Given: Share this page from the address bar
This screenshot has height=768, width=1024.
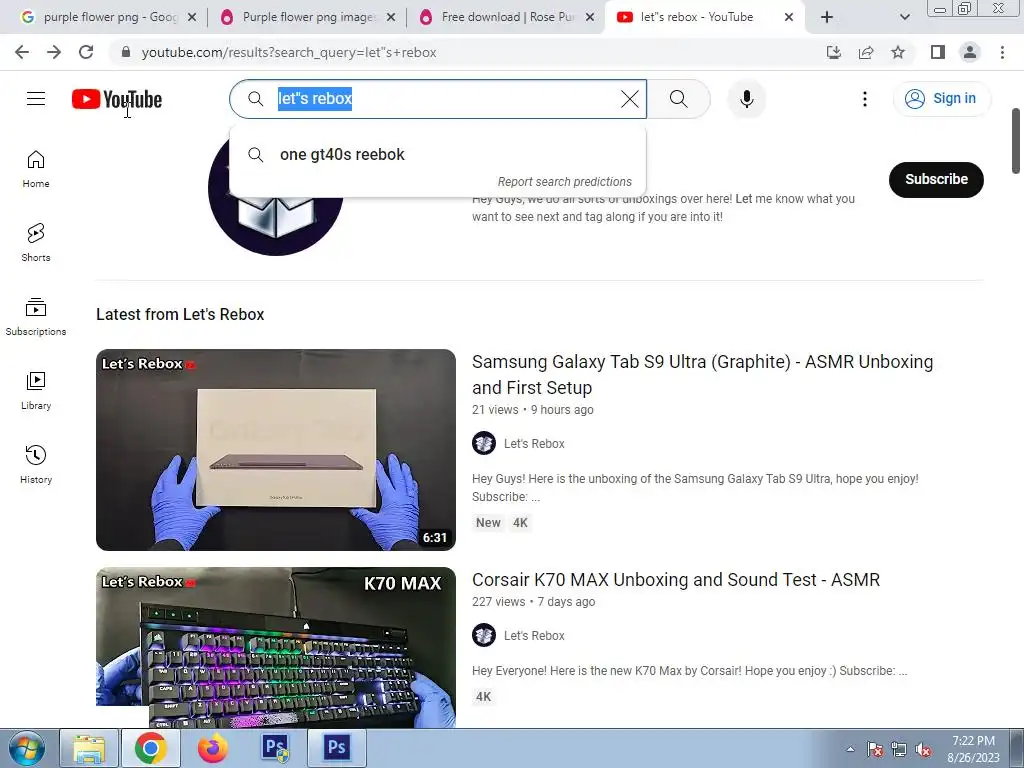Looking at the screenshot, I should [866, 52].
